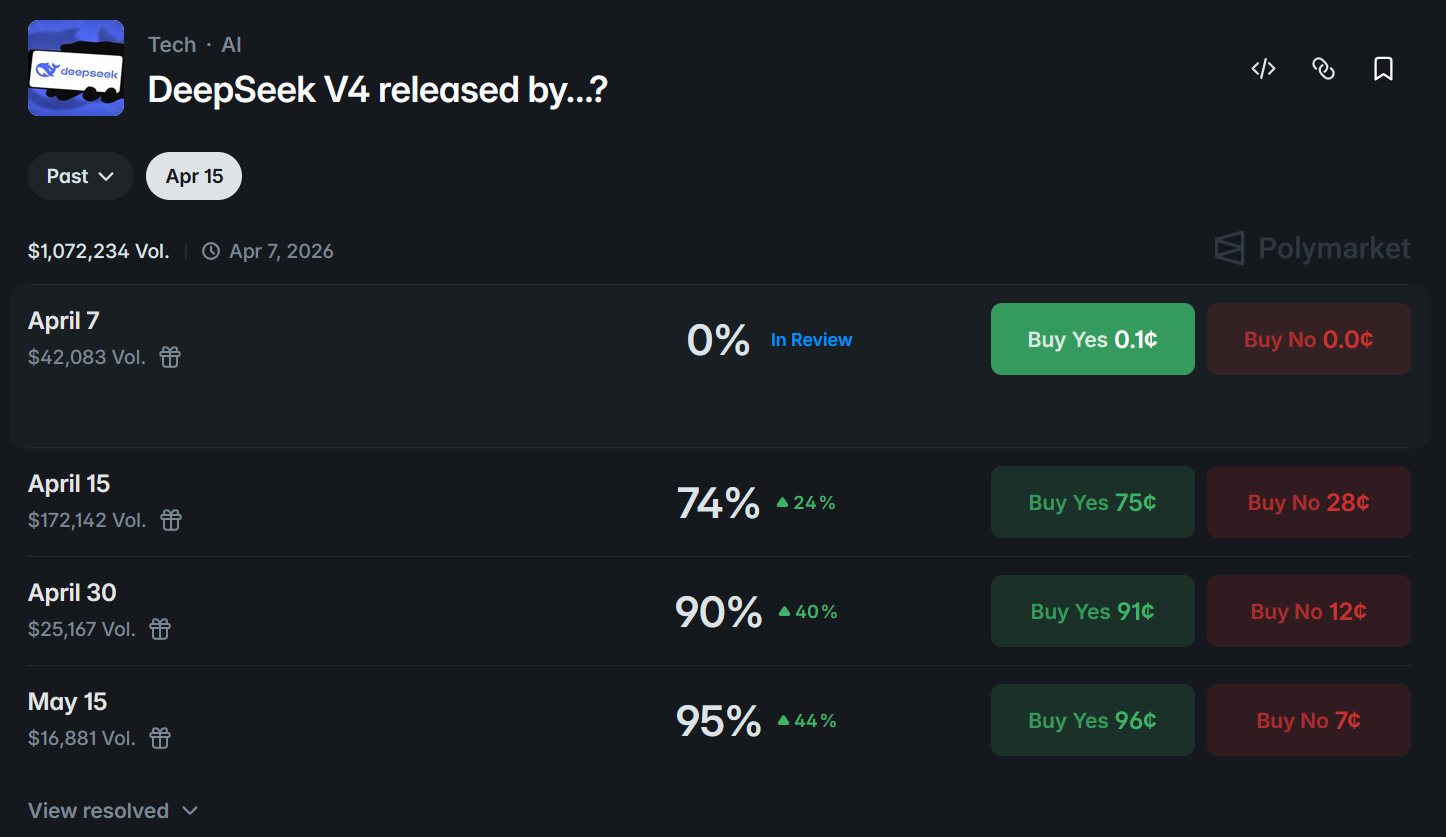Click the In Review status label

point(811,340)
